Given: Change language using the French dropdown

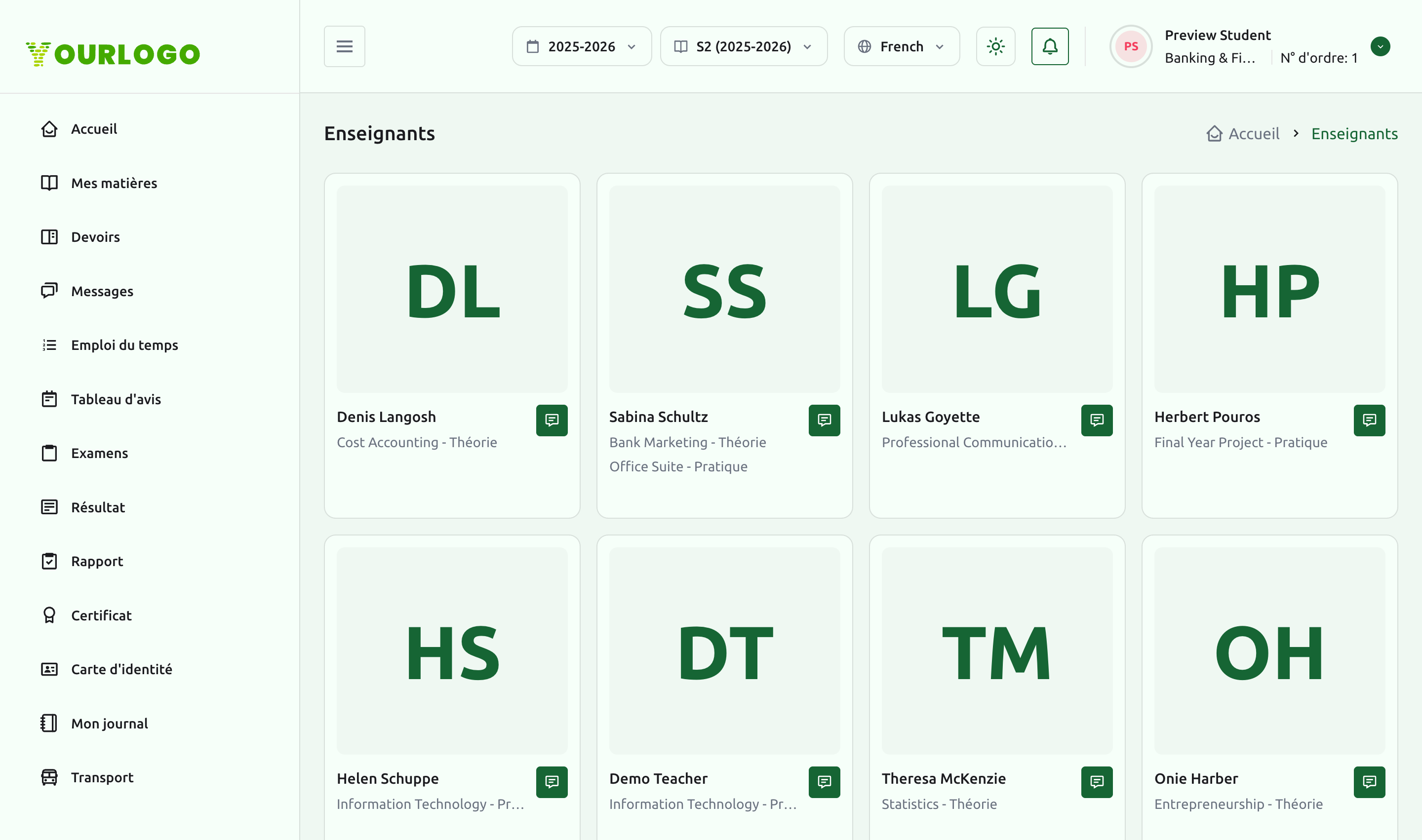Looking at the screenshot, I should (x=902, y=46).
